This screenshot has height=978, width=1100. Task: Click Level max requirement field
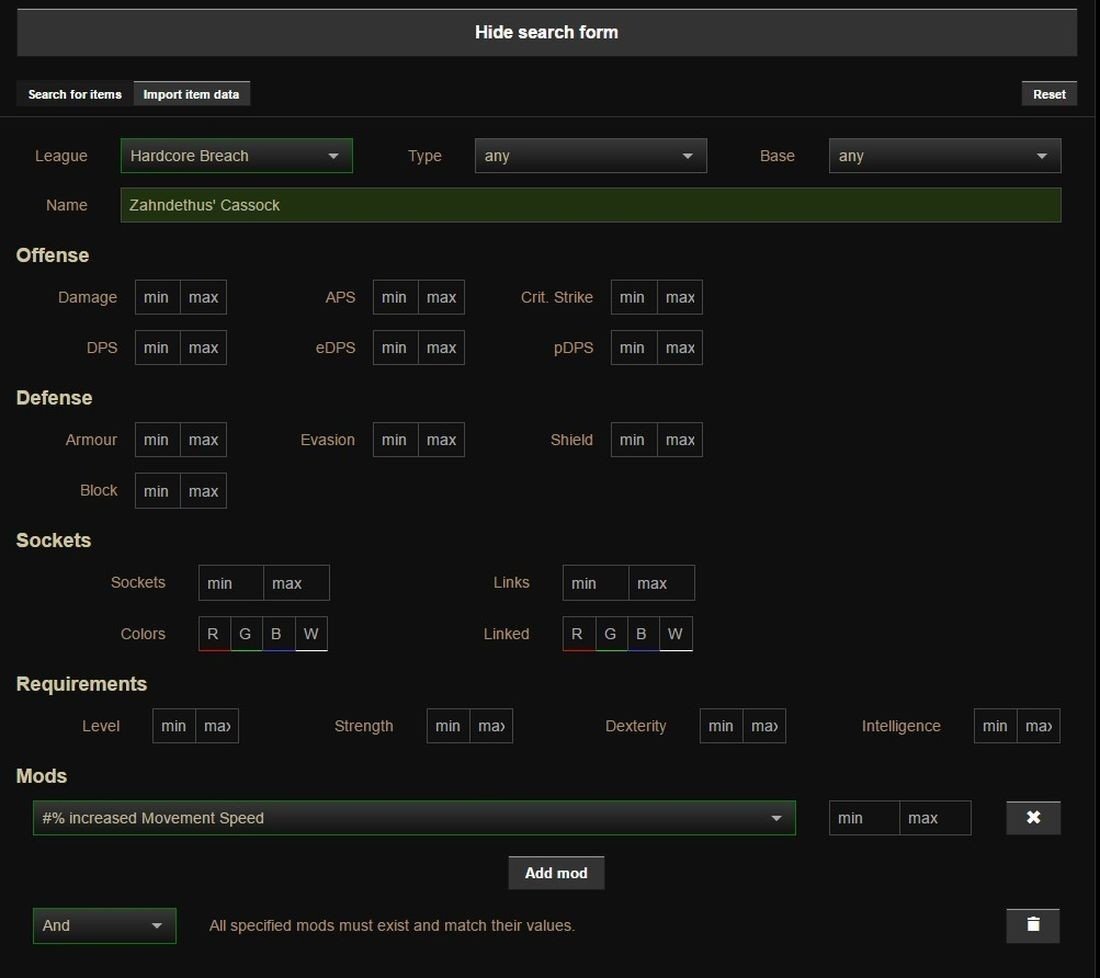pos(217,726)
